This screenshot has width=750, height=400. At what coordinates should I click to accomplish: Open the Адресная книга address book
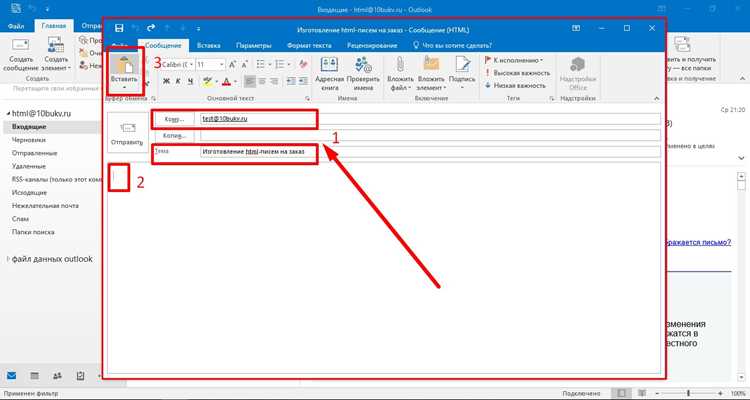click(329, 74)
